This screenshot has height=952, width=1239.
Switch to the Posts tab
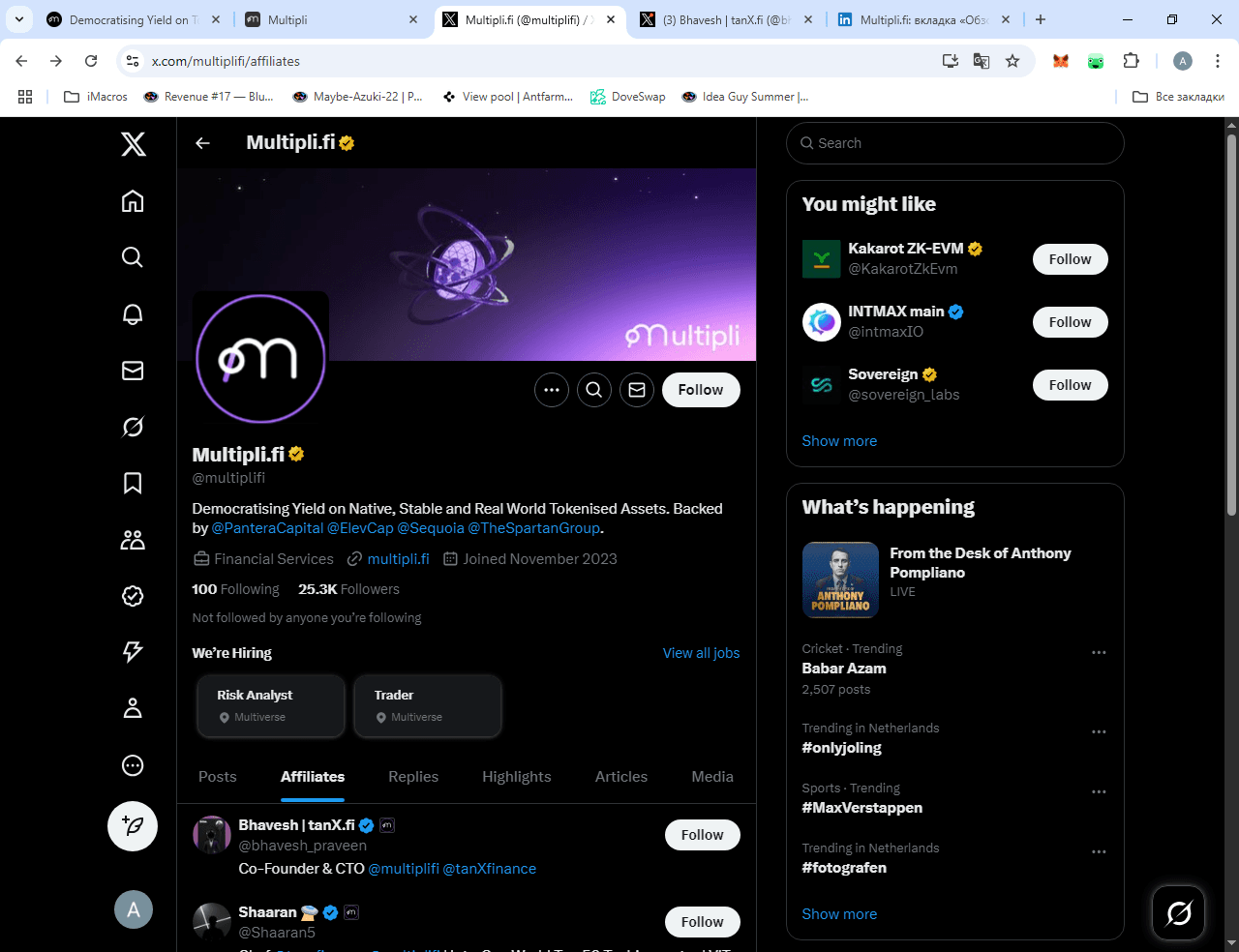(x=218, y=777)
